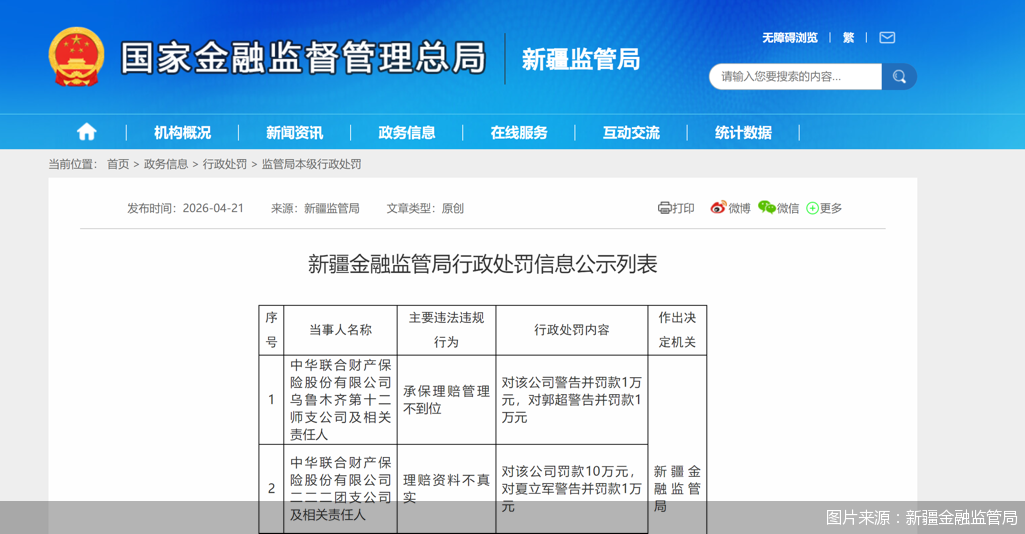Click 文章类型: 原创 text
1025x534 pixels.
point(425,208)
